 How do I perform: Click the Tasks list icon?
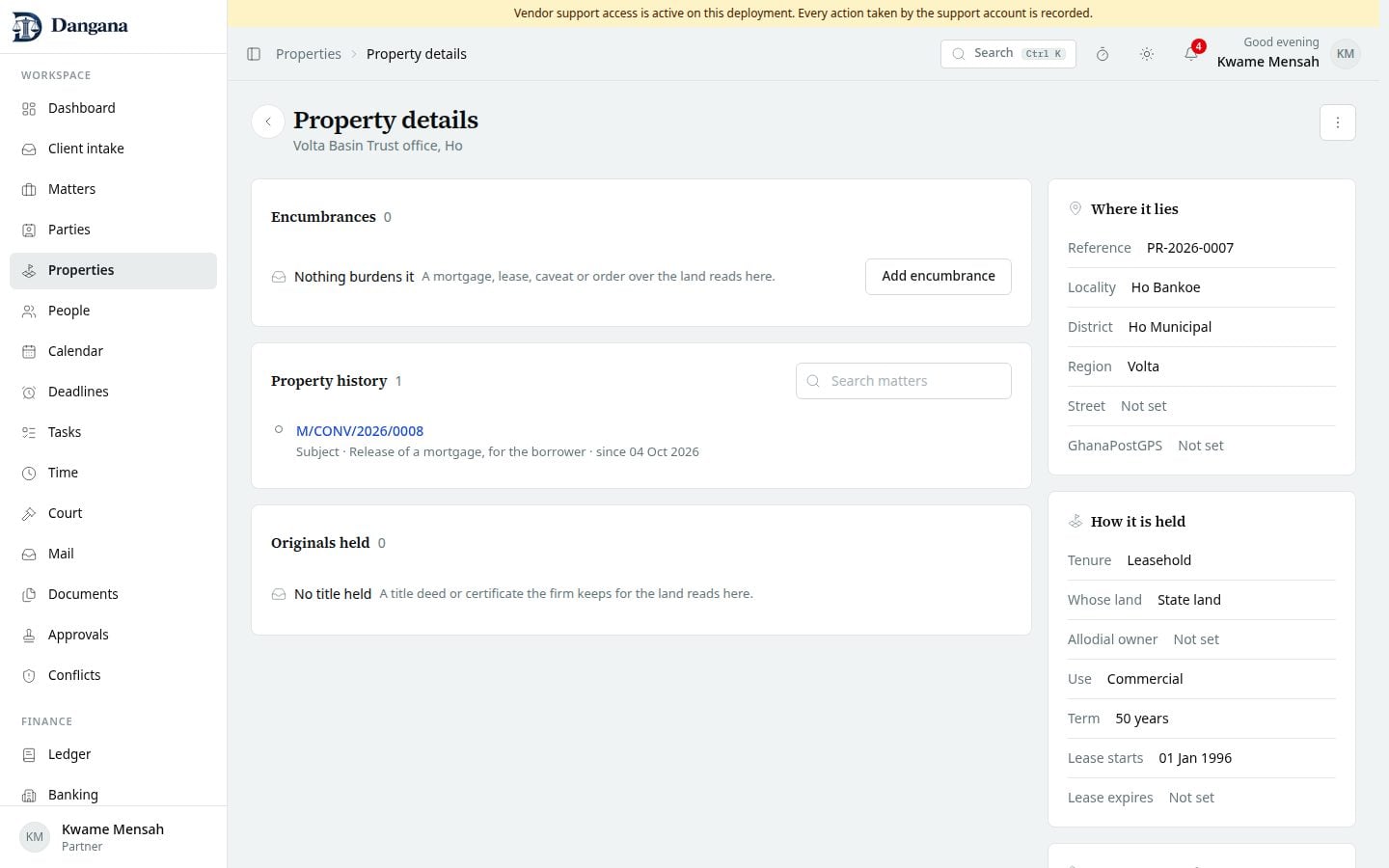29,432
